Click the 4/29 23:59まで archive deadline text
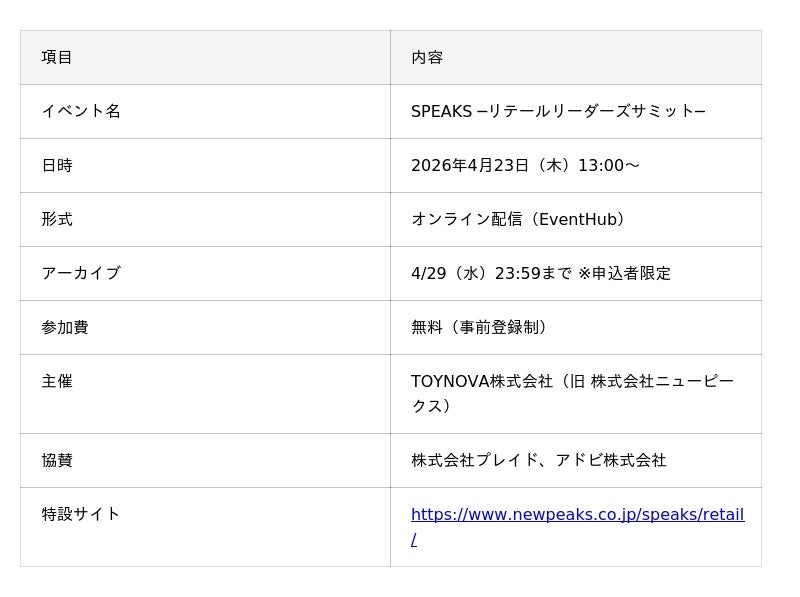This screenshot has width=800, height=597. [491, 273]
